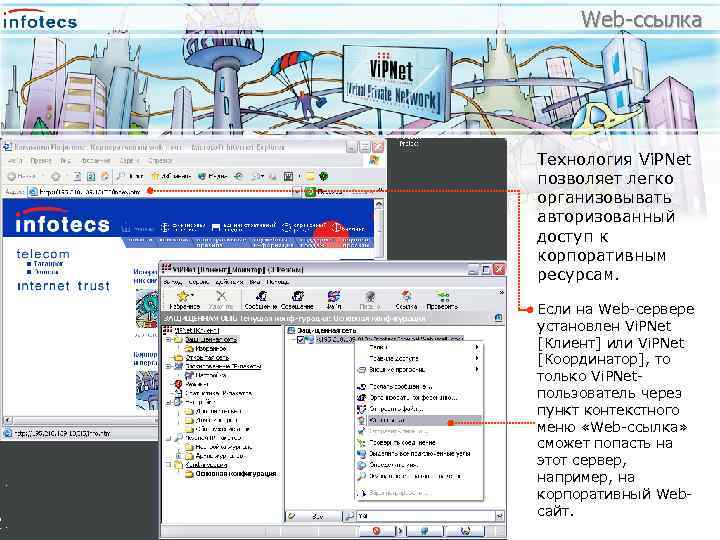Click the IE page vertical scrollbar up arrow
Screen dimensions: 720x540
tap(379, 204)
